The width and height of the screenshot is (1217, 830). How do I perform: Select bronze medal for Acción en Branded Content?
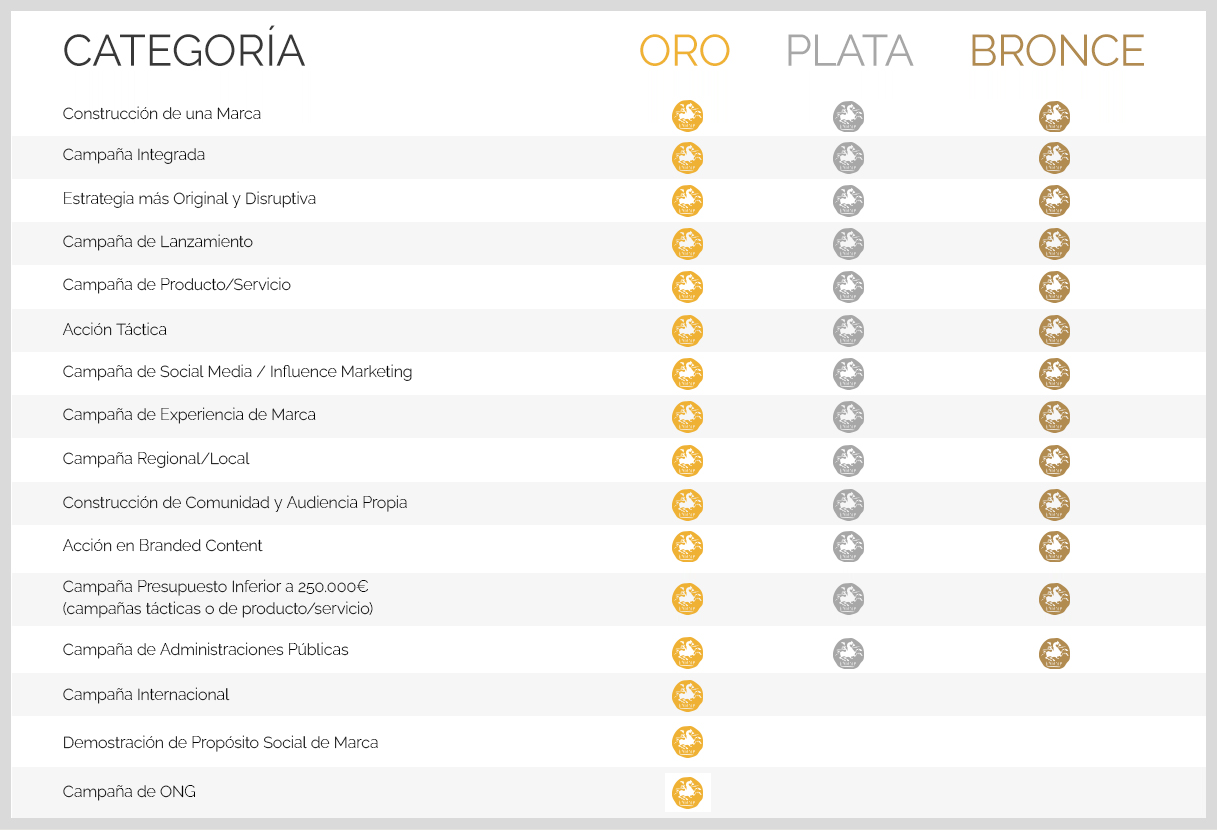(x=1054, y=547)
